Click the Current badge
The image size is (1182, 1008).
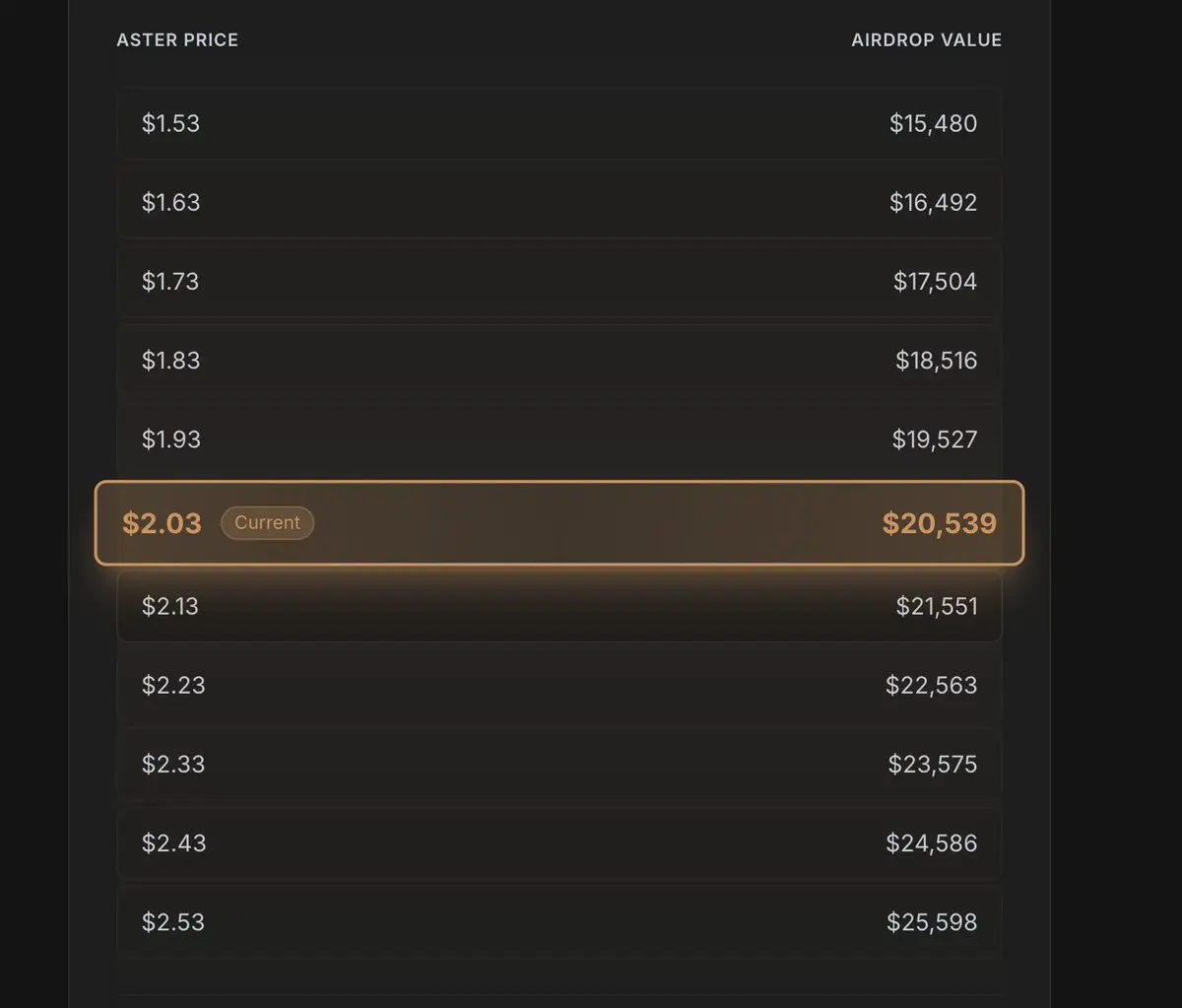(267, 523)
